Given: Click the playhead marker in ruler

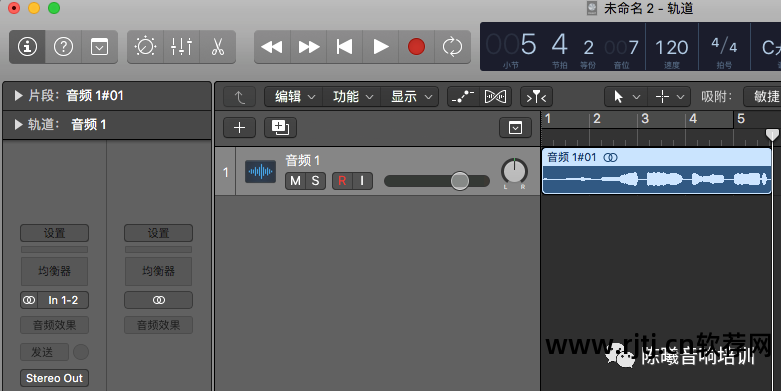Looking at the screenshot, I should click(x=772, y=134).
